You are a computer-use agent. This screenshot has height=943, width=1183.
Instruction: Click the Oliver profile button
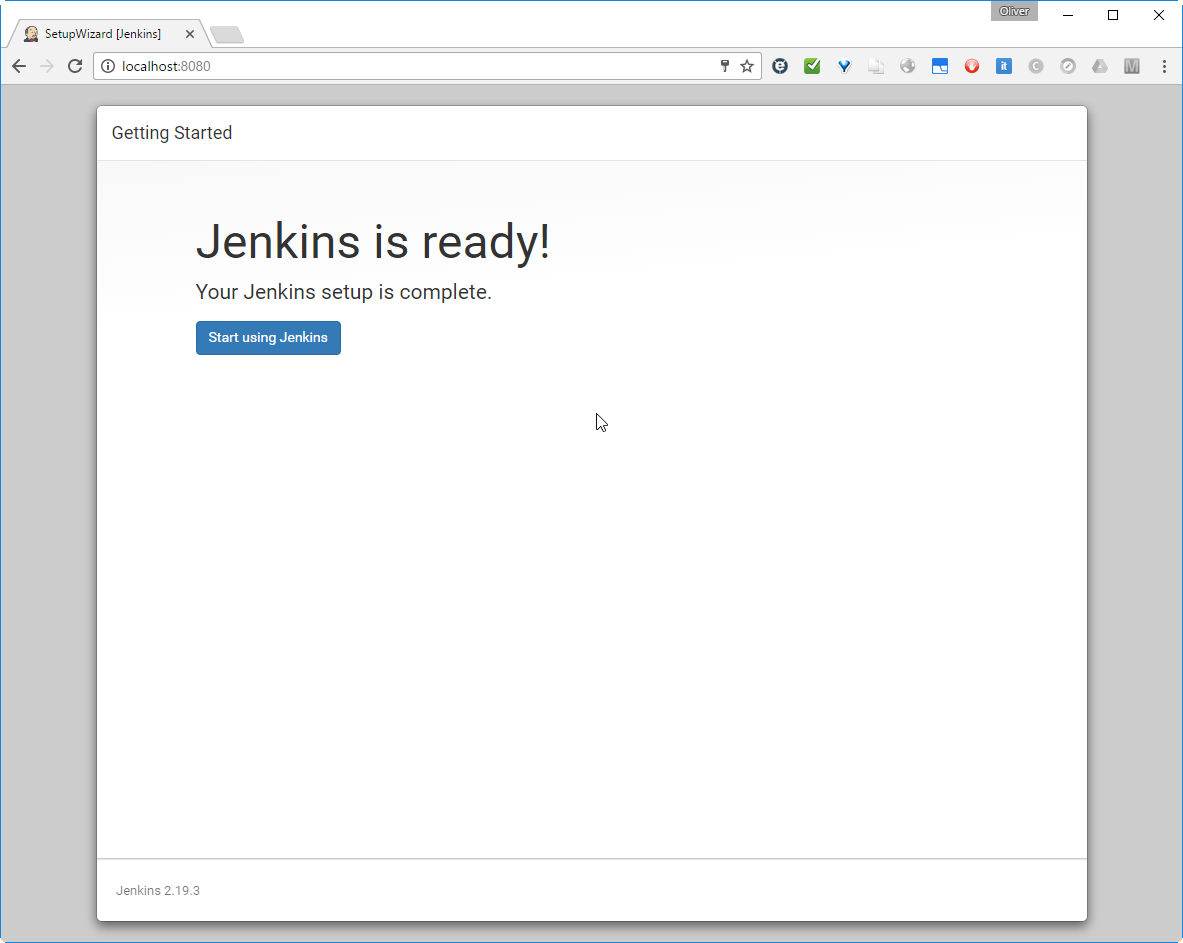click(x=1014, y=11)
